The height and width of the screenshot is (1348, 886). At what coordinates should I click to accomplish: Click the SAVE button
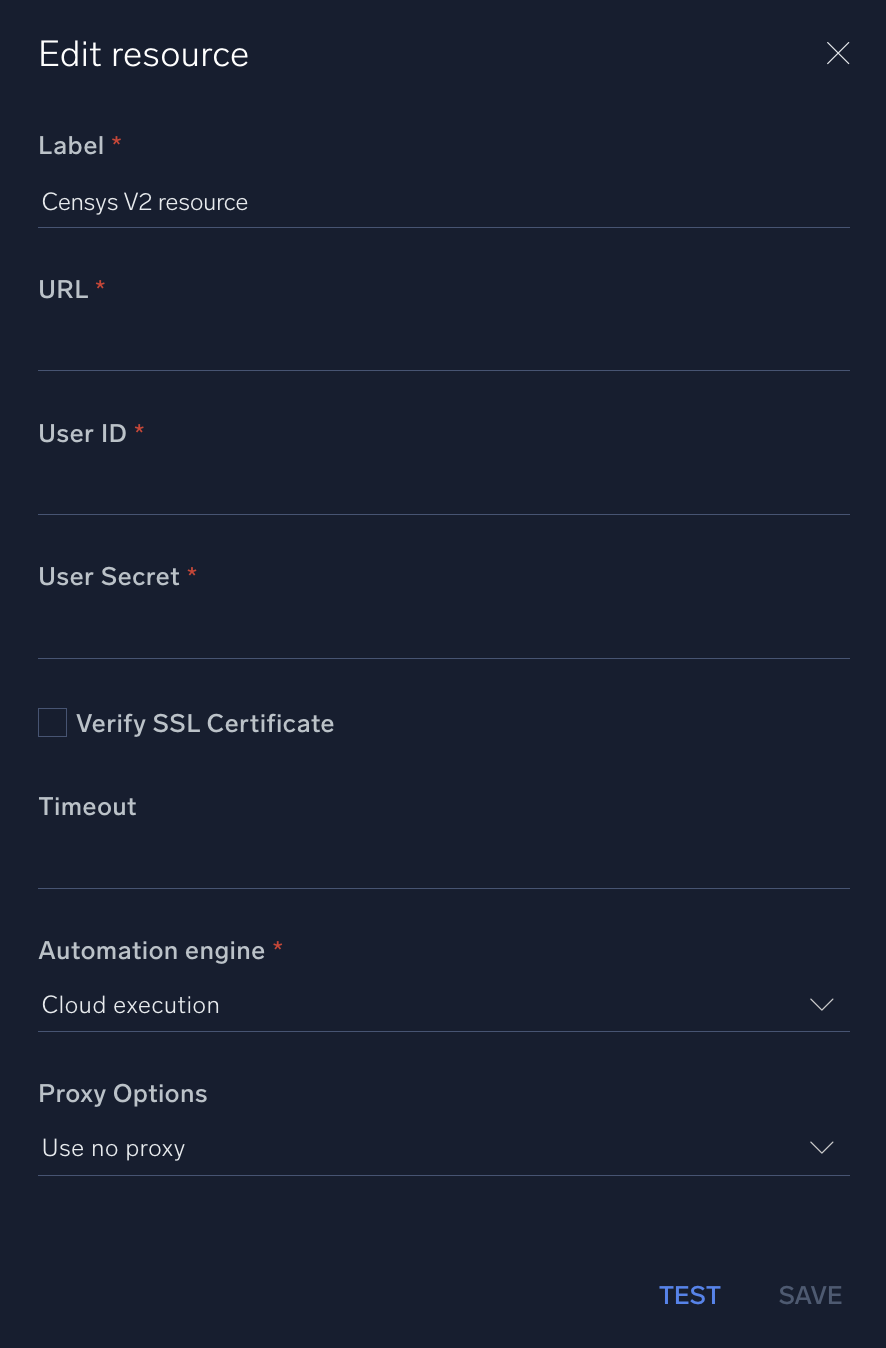point(810,1295)
